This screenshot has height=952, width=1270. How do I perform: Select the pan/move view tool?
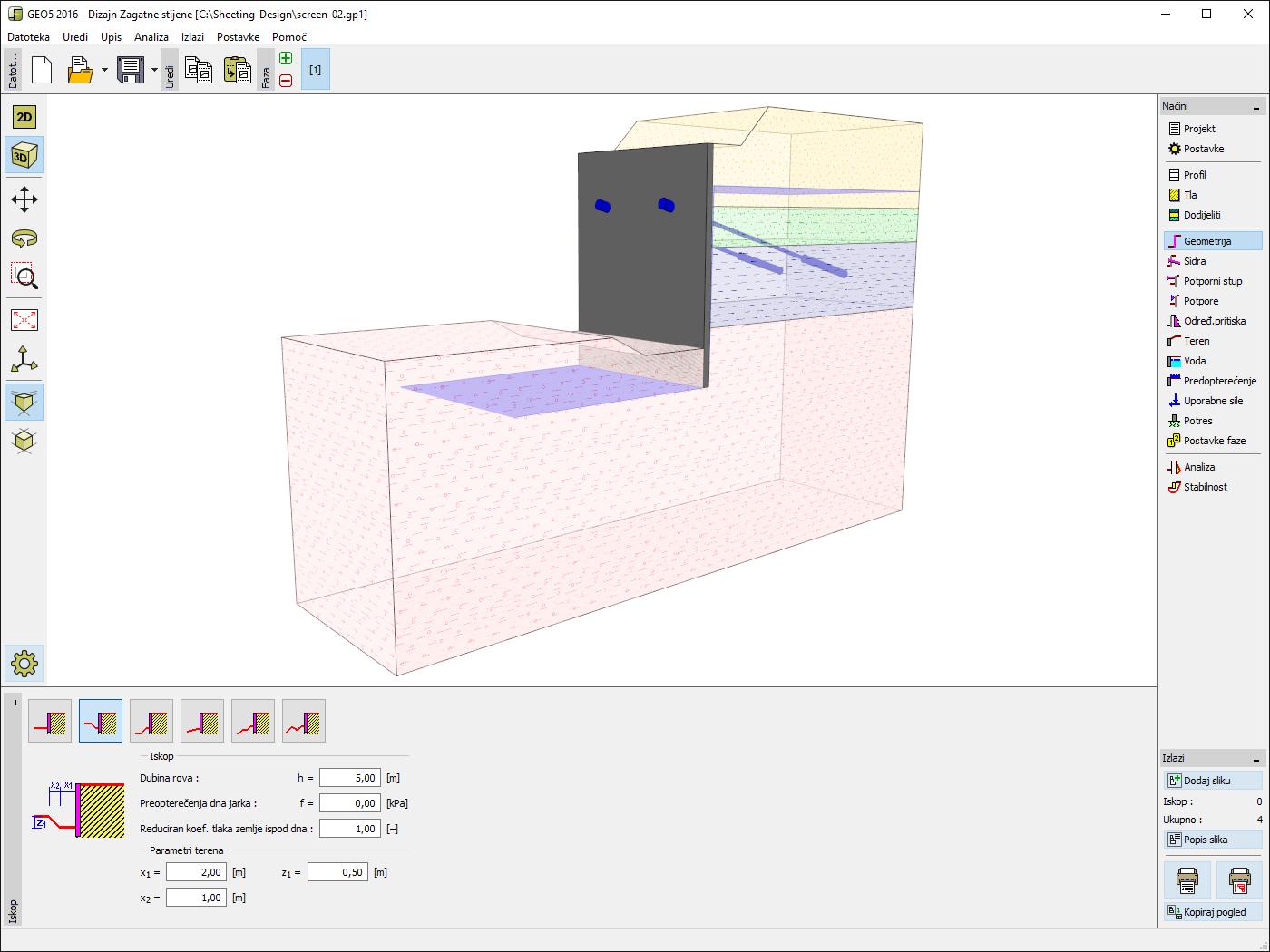(24, 199)
